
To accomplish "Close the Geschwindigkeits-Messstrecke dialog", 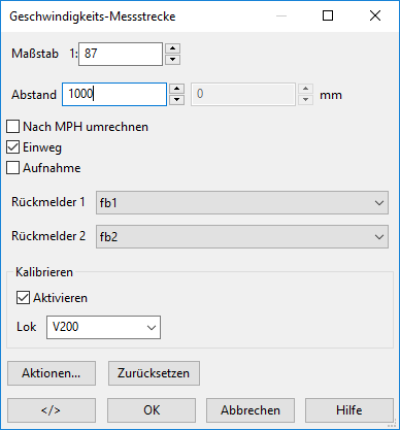I will pyautogui.click(x=375, y=16).
